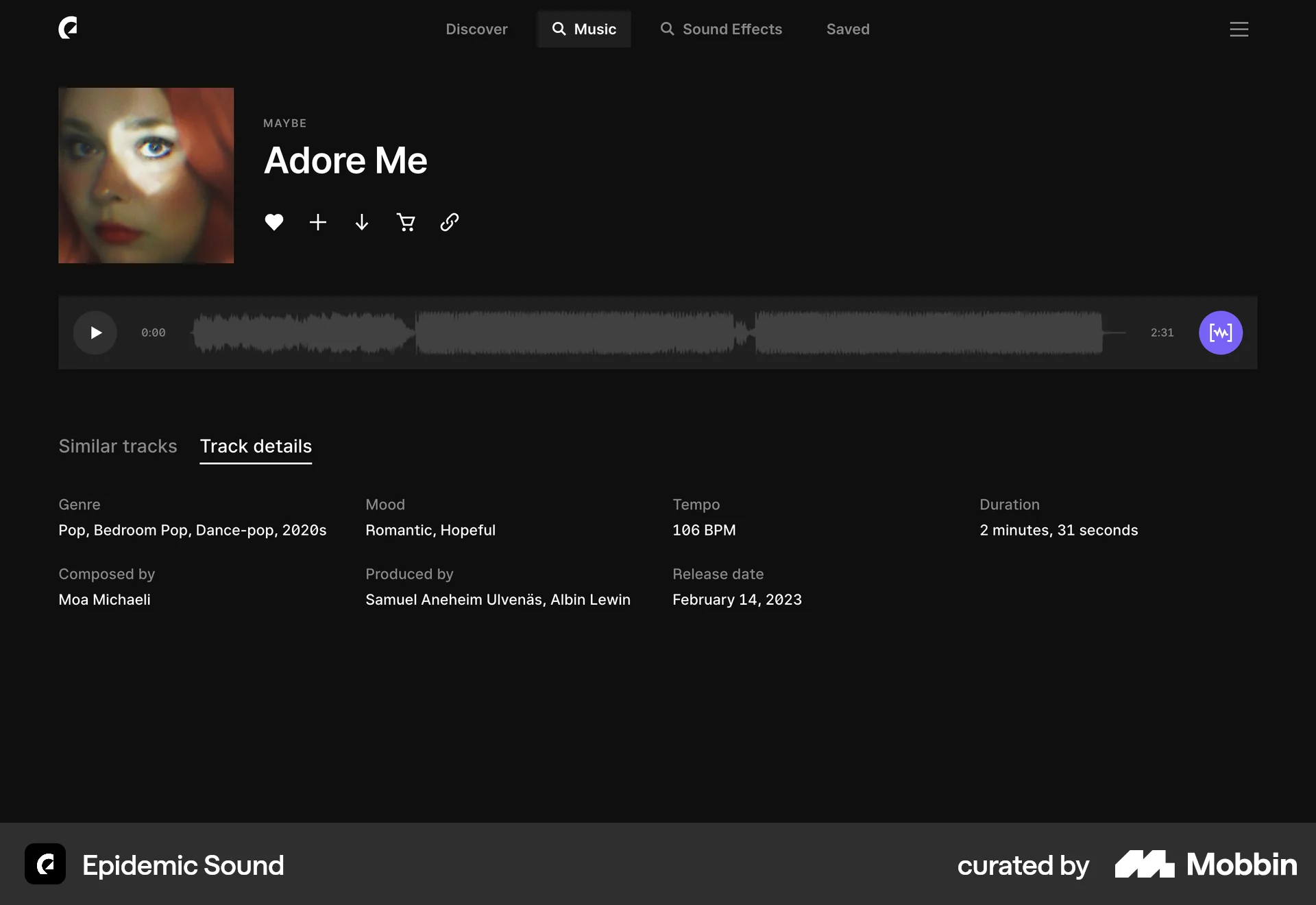Open the Discover page
The image size is (1316, 905).
click(x=476, y=29)
